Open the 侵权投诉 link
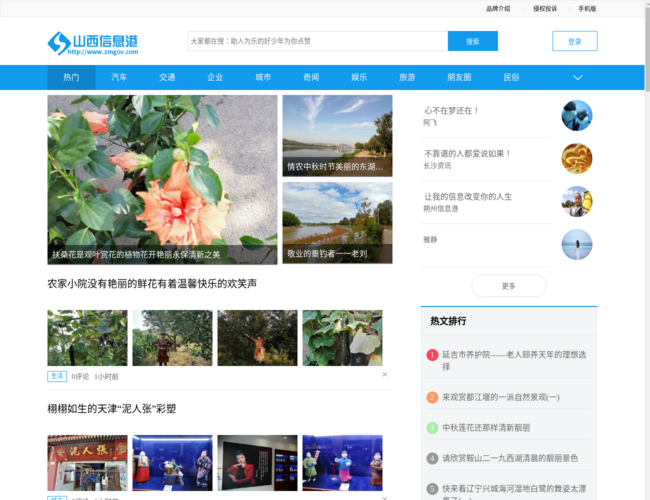 click(545, 8)
